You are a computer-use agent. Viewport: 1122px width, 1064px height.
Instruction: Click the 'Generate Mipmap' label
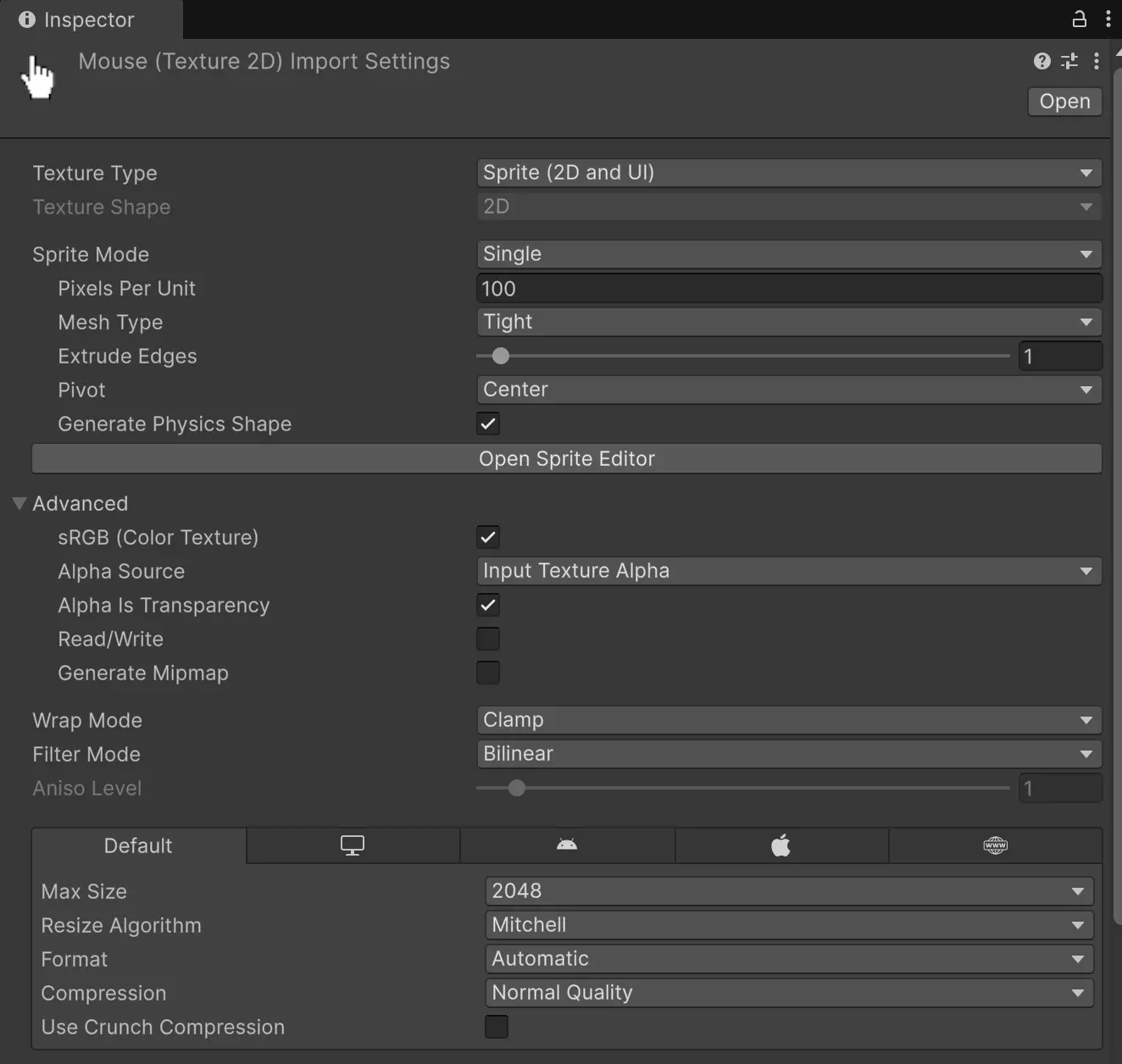143,673
